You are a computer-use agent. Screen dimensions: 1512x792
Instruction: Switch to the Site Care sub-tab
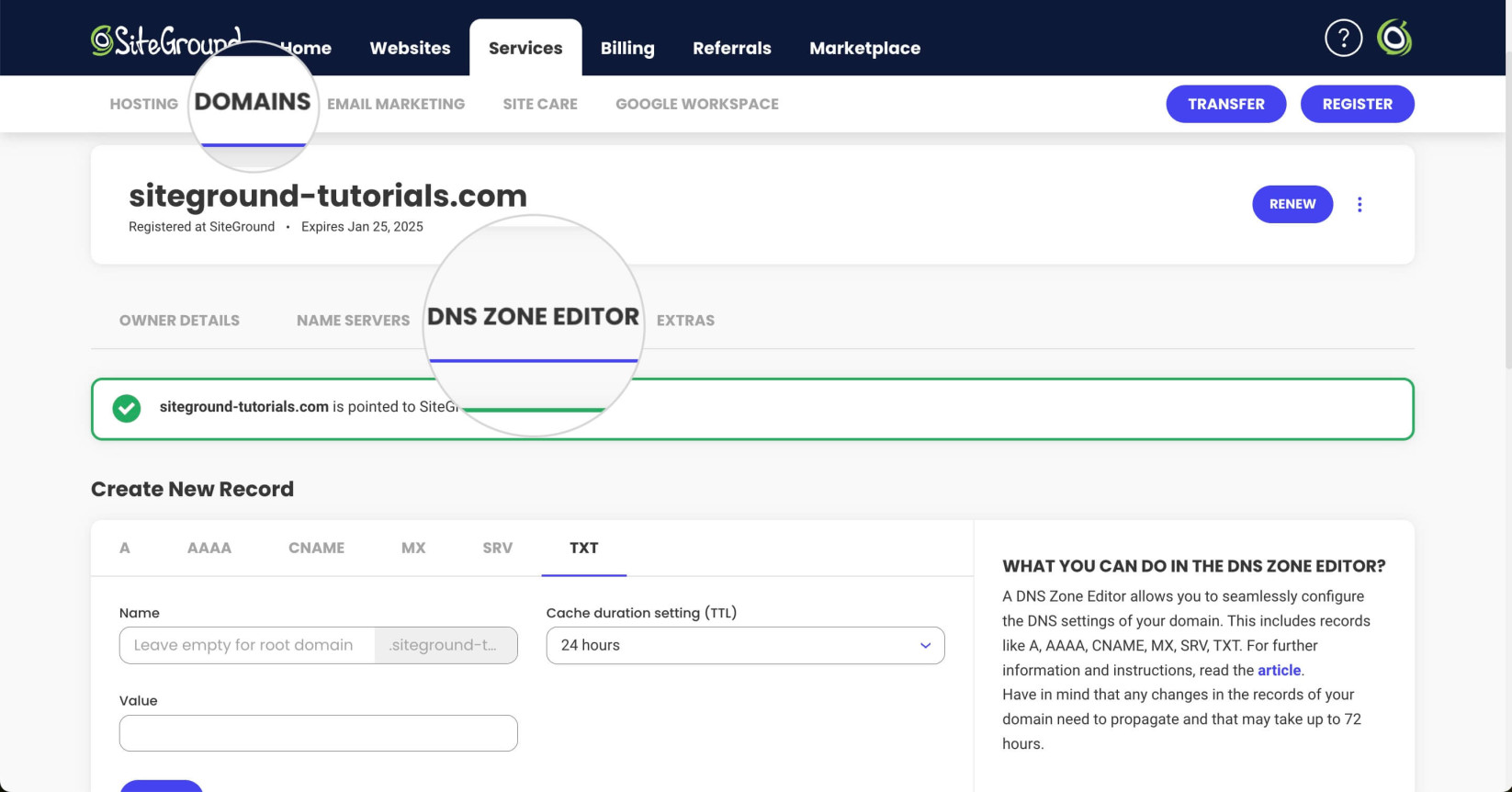click(x=540, y=104)
